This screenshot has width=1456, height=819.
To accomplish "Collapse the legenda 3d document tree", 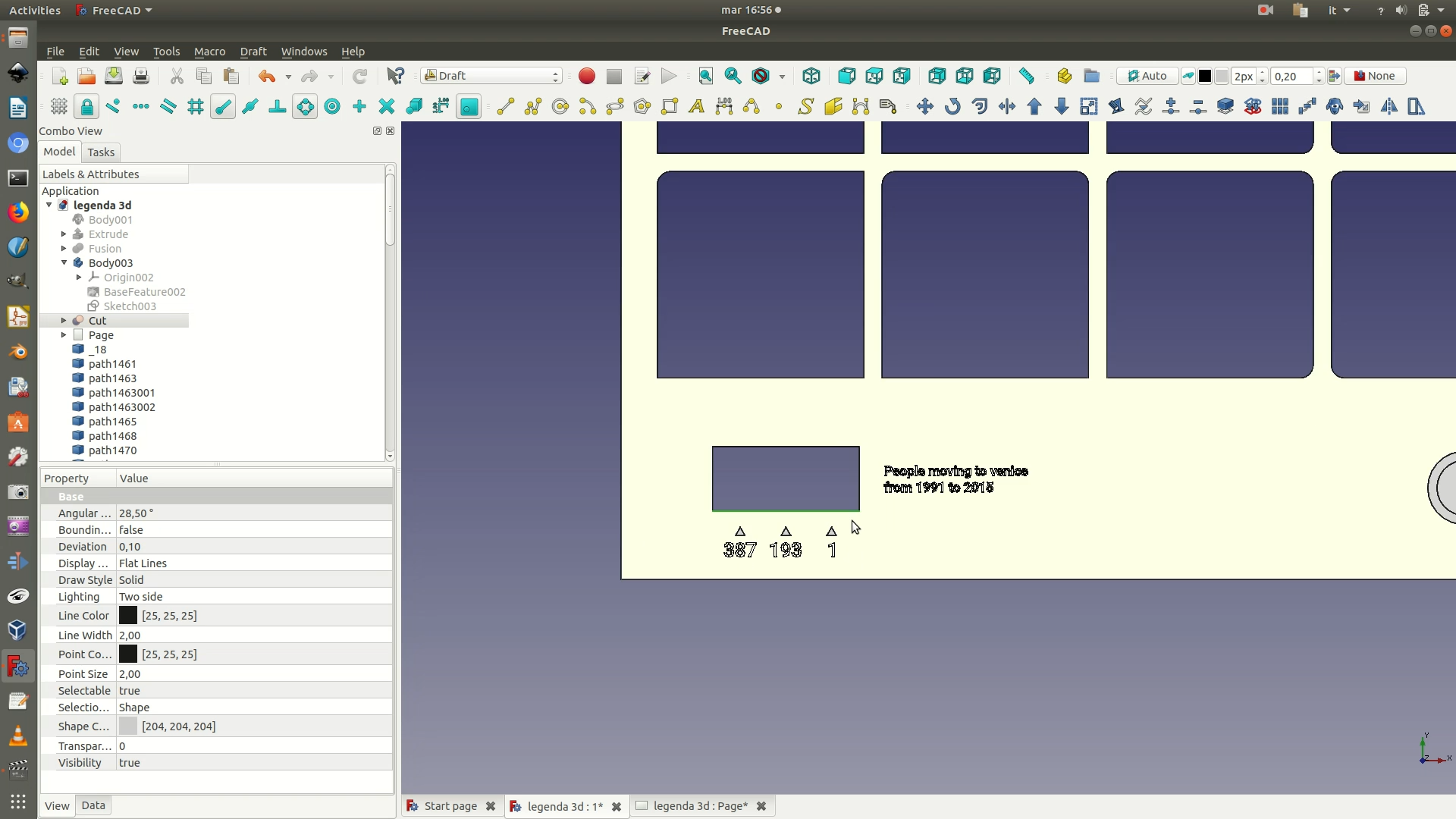I will [49, 205].
